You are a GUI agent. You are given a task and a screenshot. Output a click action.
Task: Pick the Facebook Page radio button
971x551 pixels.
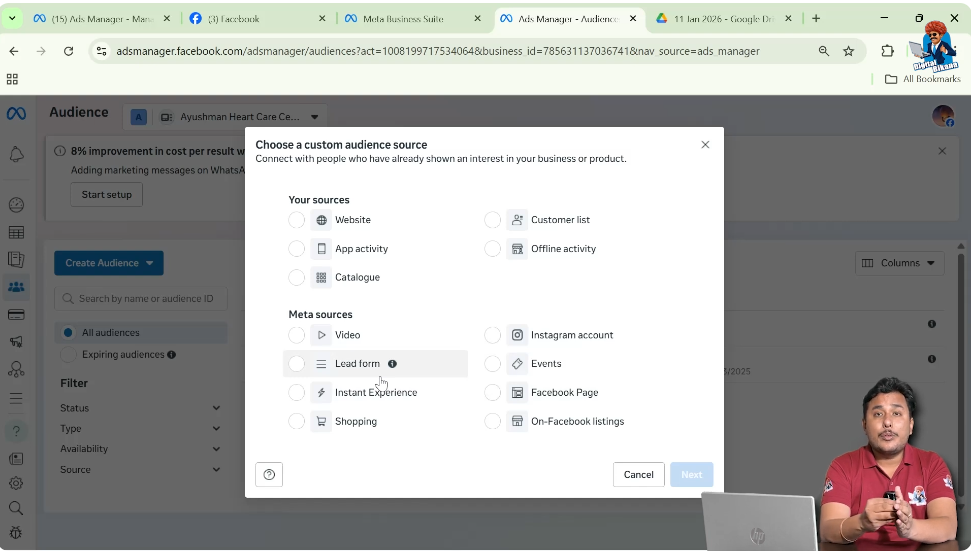(492, 393)
